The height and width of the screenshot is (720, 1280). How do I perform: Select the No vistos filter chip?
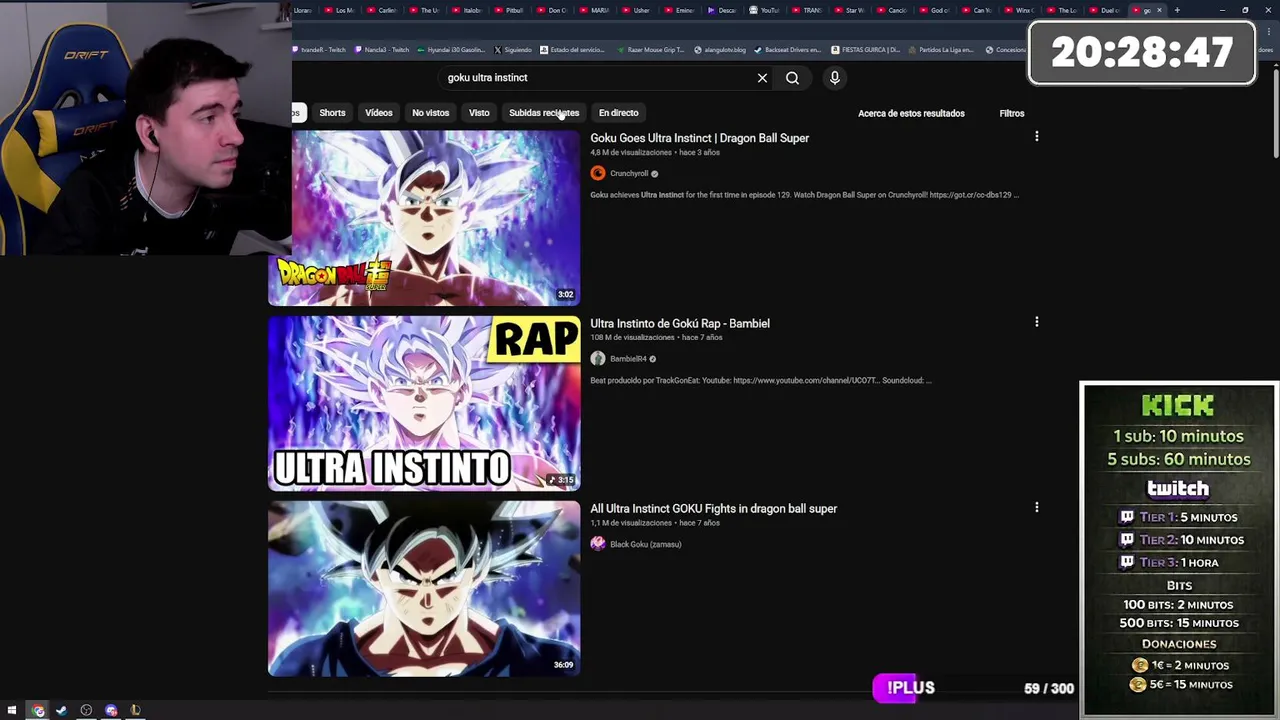(x=431, y=113)
